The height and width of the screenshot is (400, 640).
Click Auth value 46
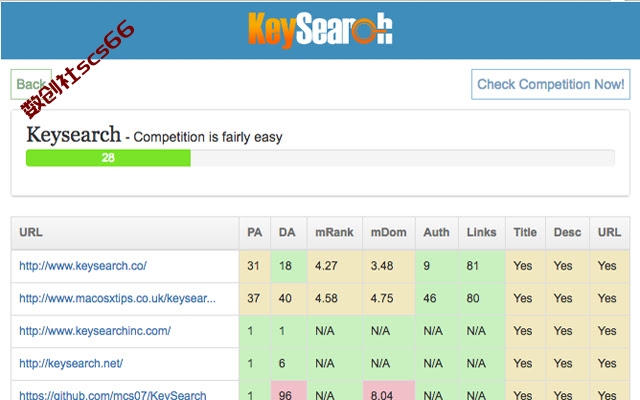click(x=430, y=298)
